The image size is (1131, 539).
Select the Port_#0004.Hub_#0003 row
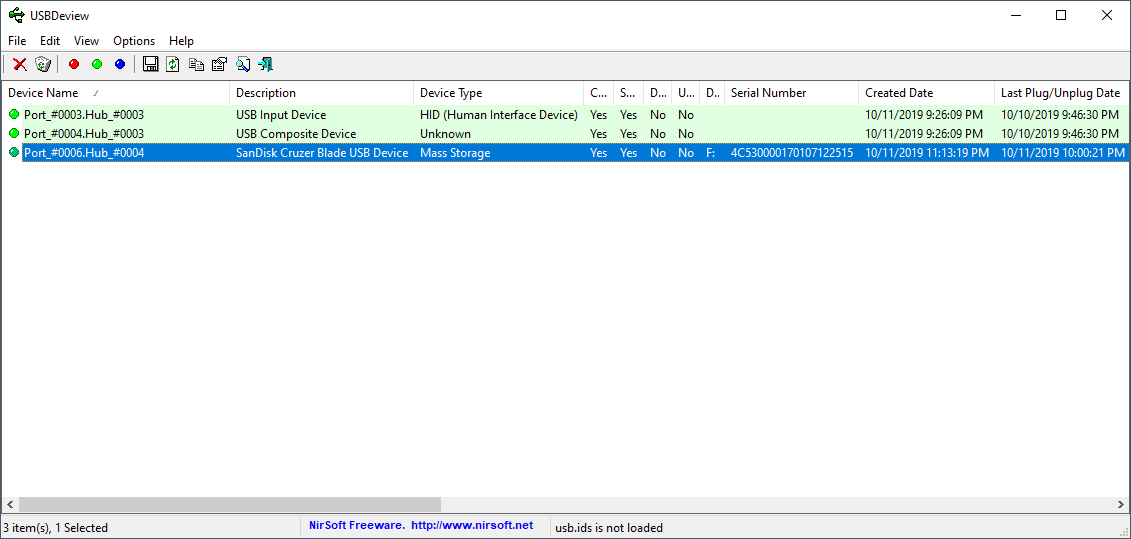pos(565,133)
